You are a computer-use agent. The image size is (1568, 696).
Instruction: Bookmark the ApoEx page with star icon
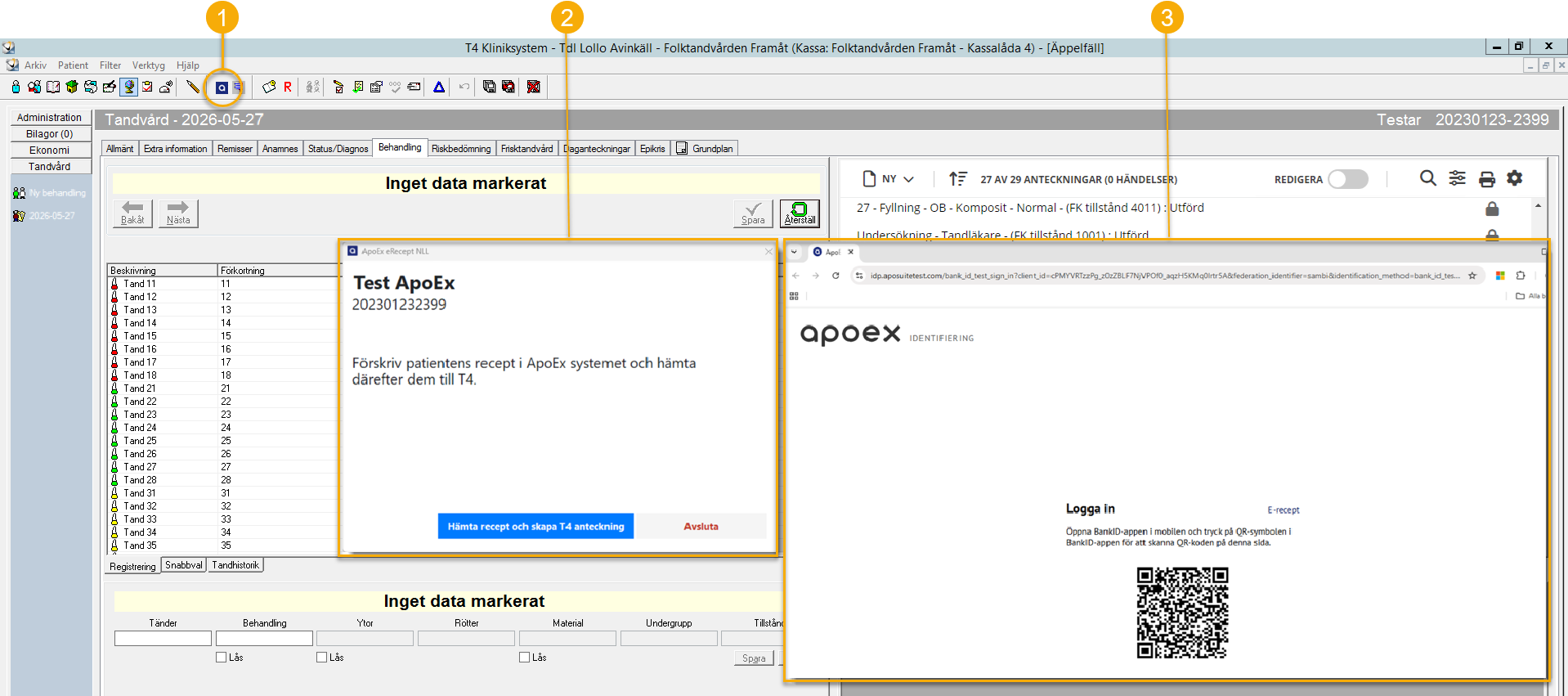1472,276
